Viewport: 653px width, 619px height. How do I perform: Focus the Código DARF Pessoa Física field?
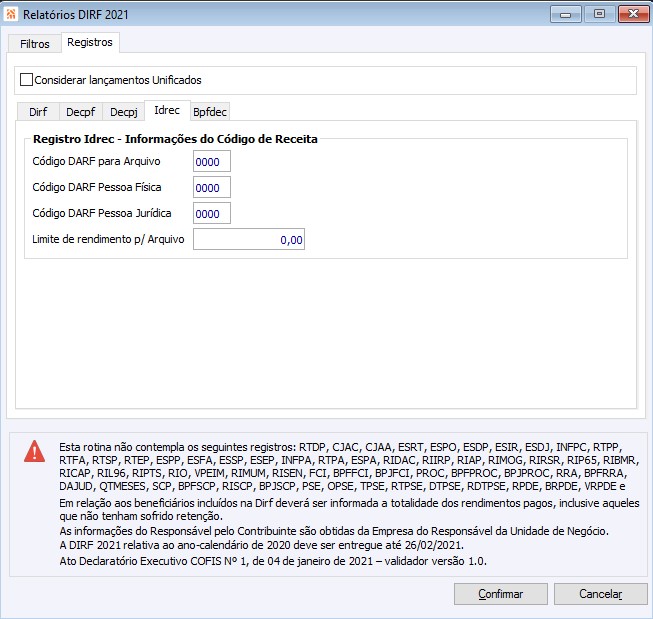pyautogui.click(x=212, y=187)
